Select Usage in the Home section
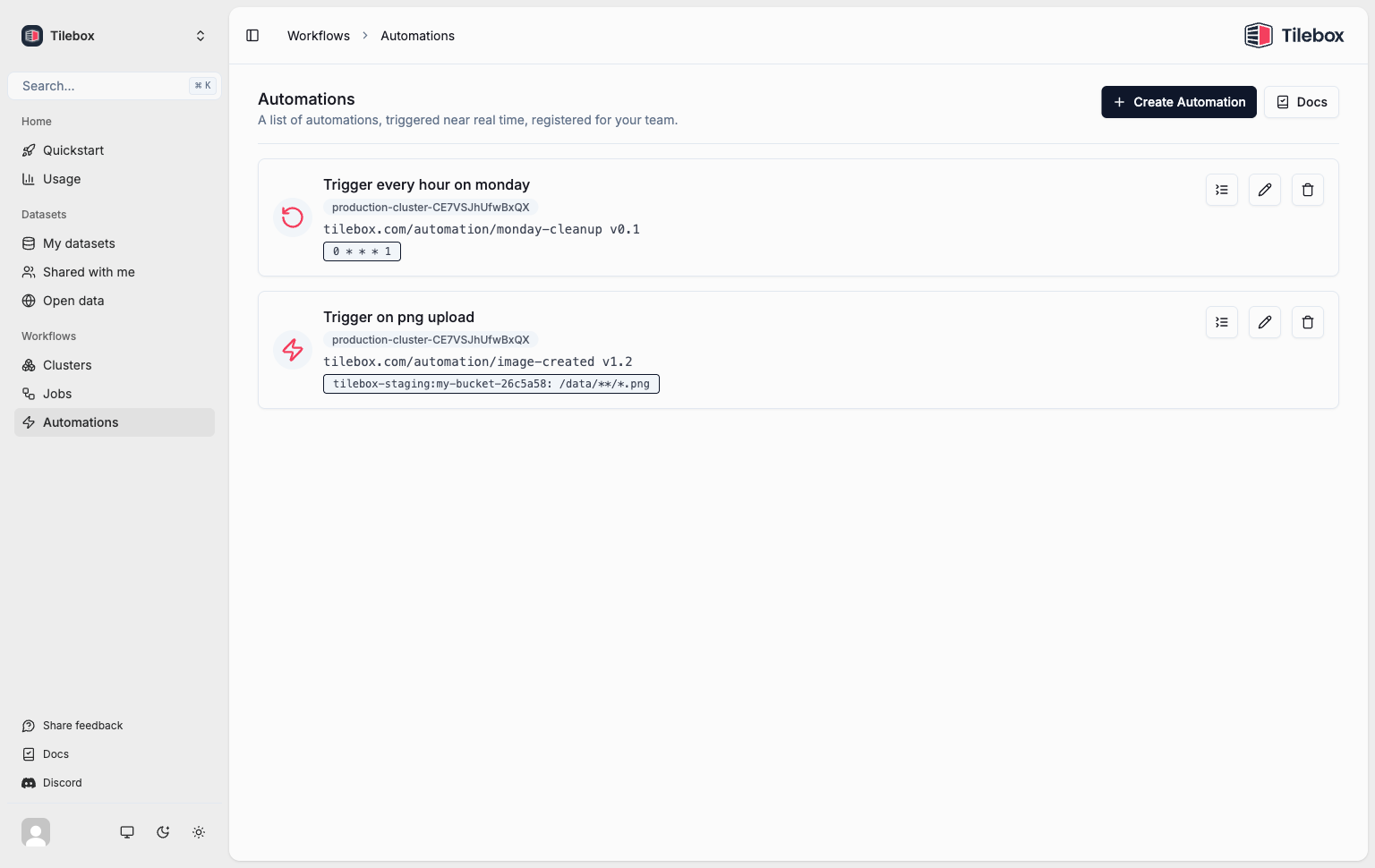 (63, 179)
